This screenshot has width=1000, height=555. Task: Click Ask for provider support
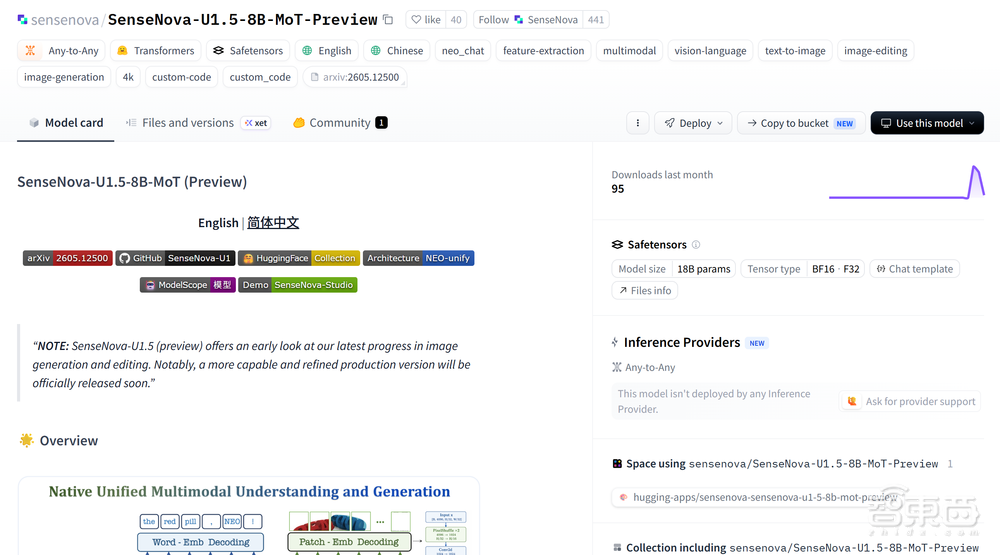910,401
